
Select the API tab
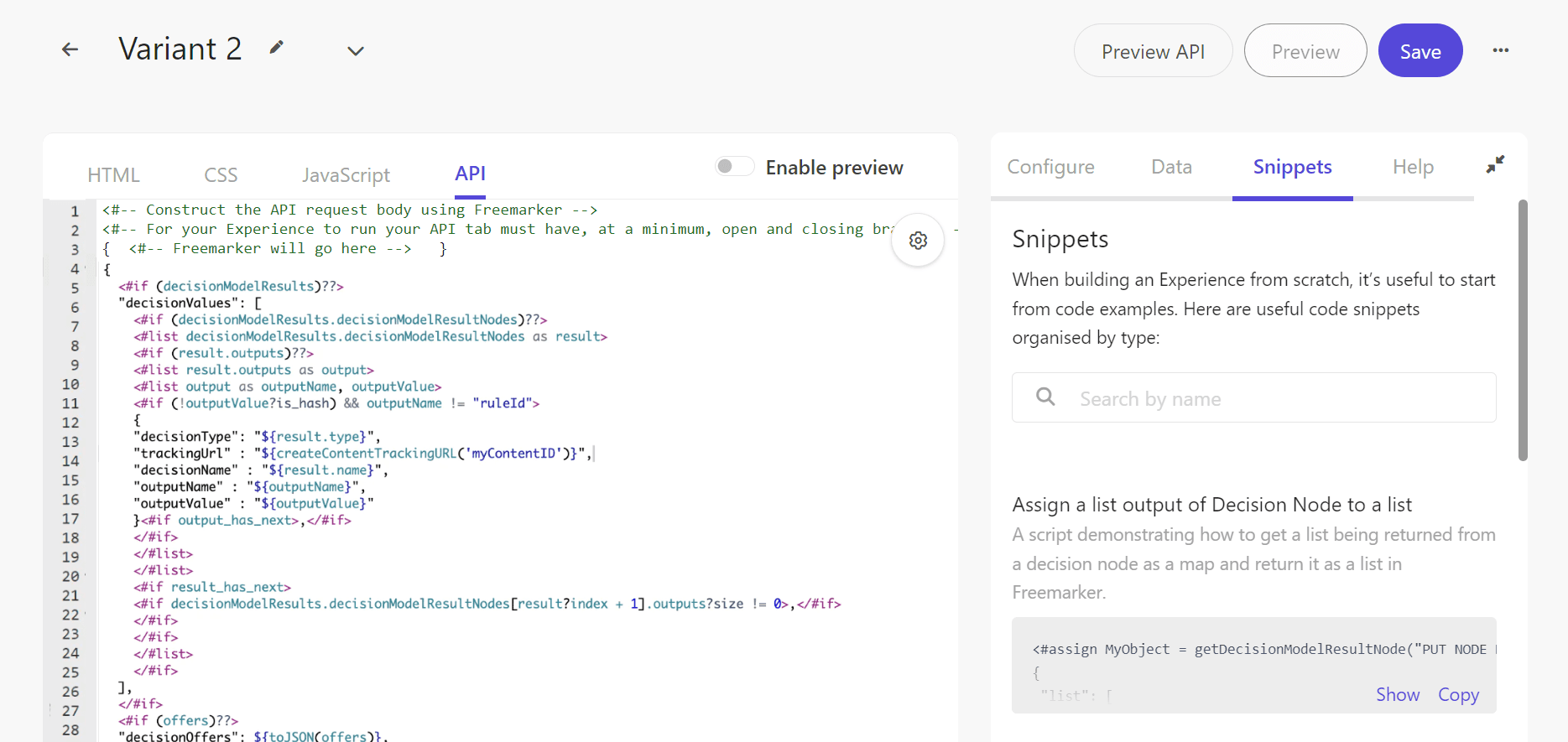(470, 174)
